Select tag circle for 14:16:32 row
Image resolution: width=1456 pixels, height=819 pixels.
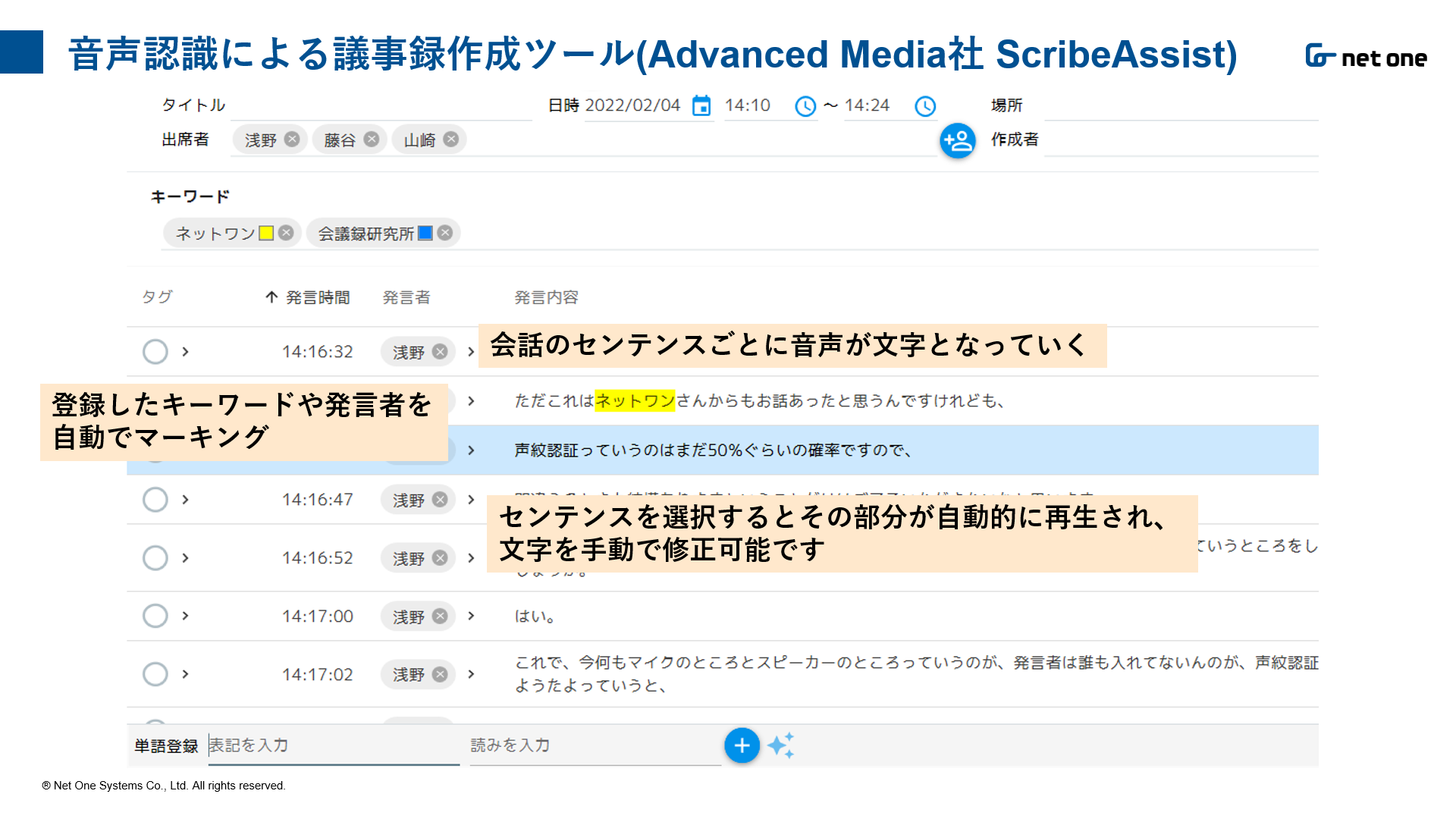(155, 352)
